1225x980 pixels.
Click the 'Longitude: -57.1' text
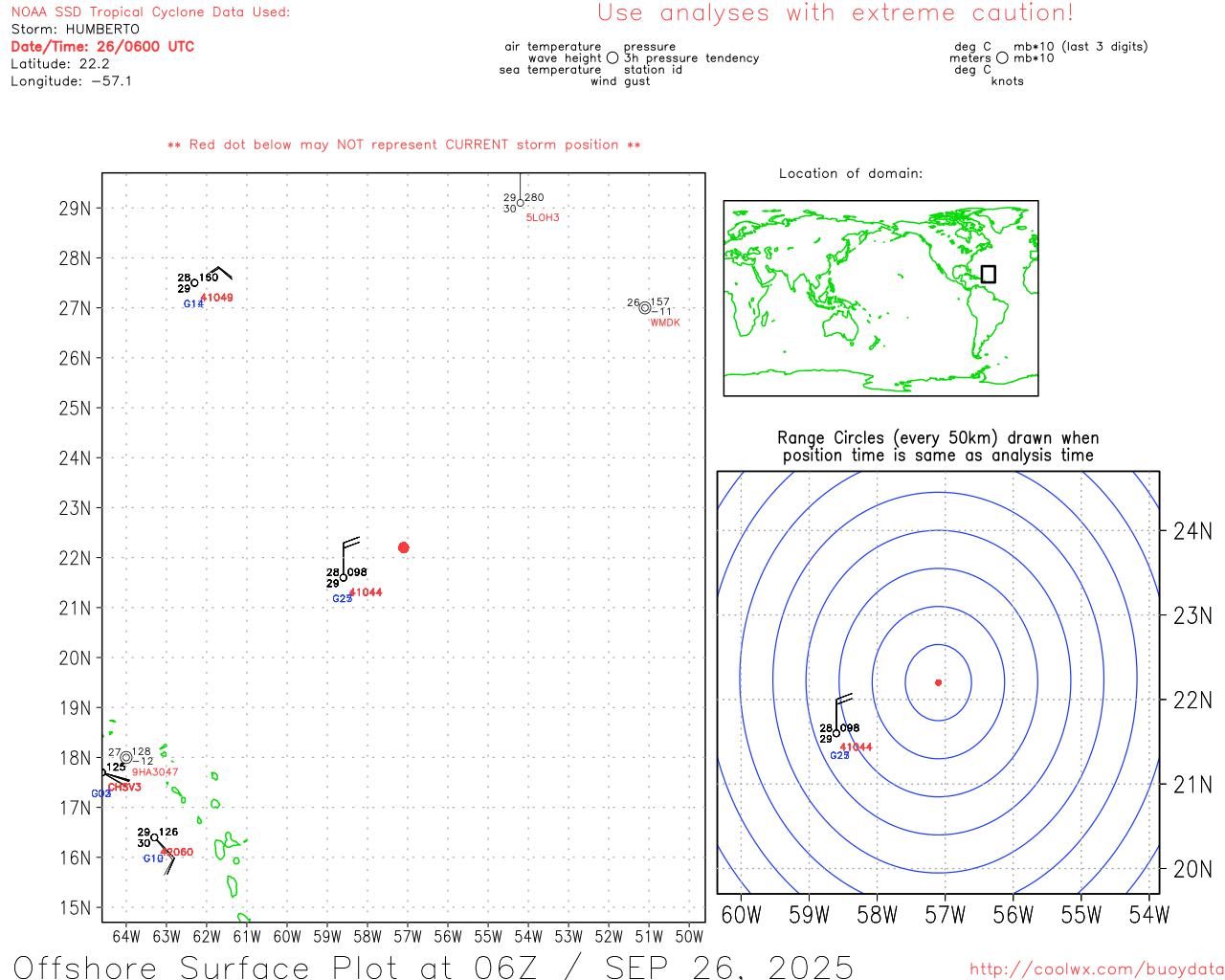click(x=72, y=81)
